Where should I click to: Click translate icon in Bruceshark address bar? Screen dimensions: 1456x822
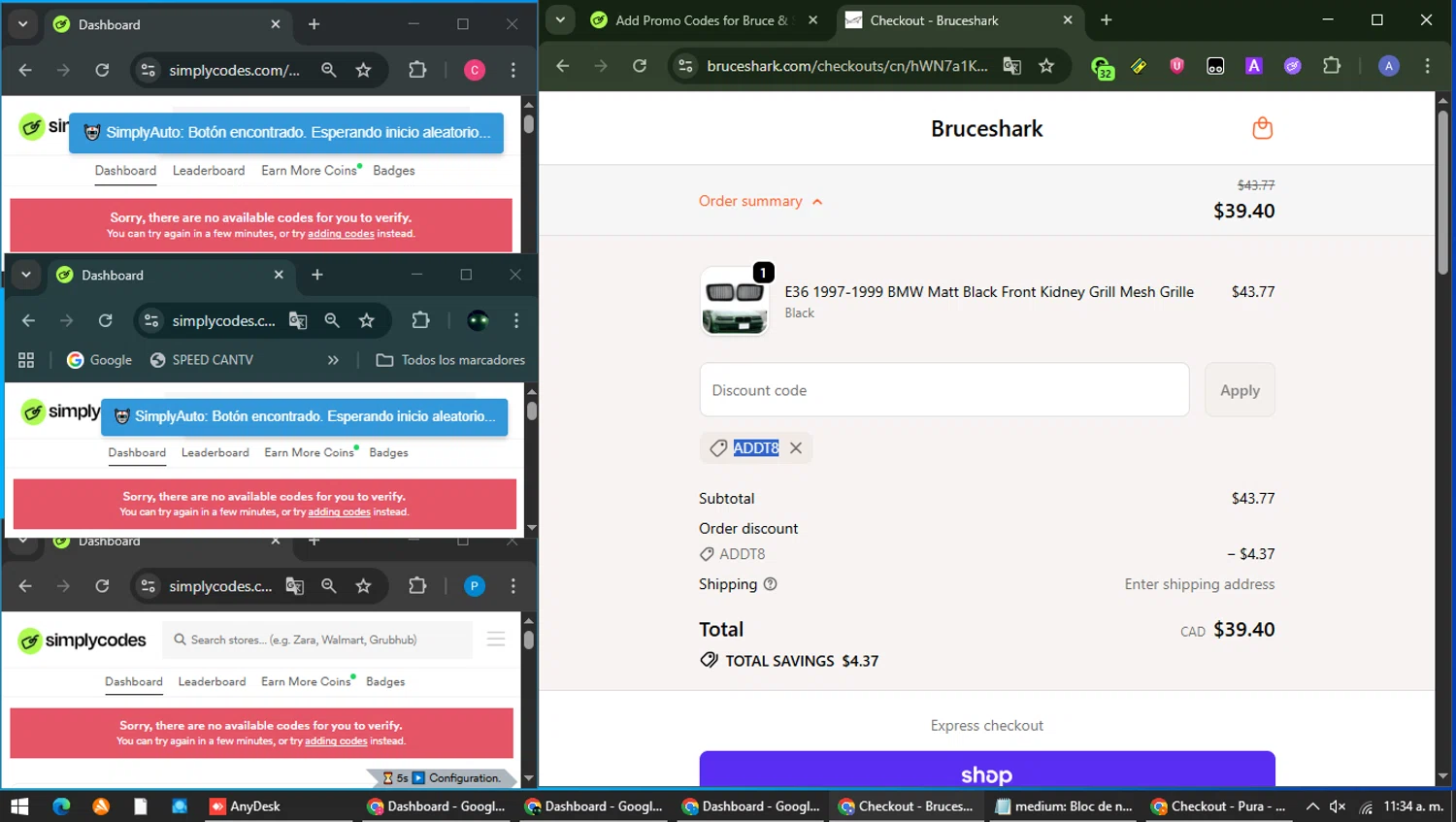1011,66
